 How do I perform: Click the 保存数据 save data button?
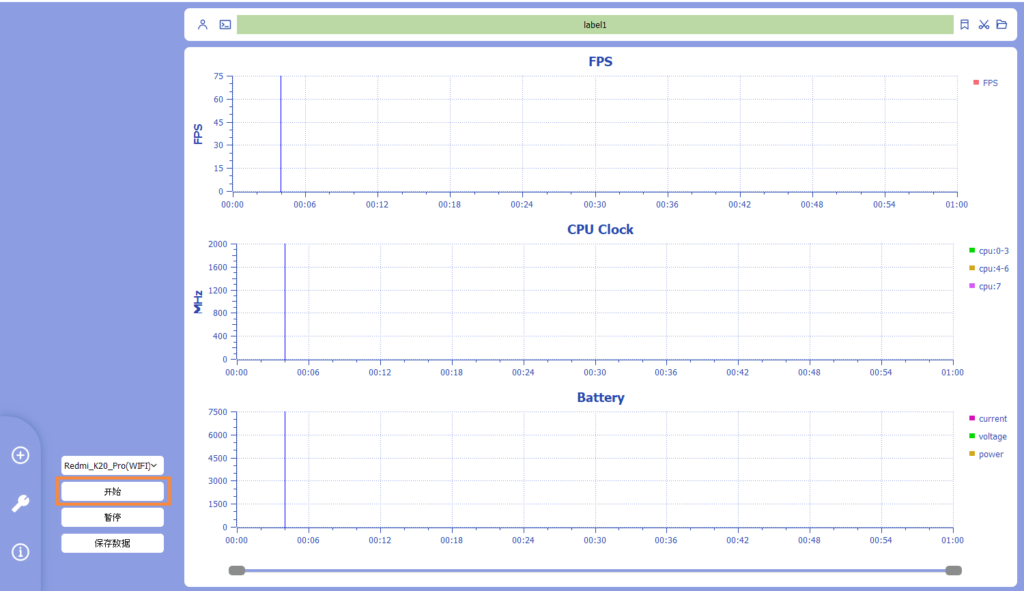coord(112,543)
